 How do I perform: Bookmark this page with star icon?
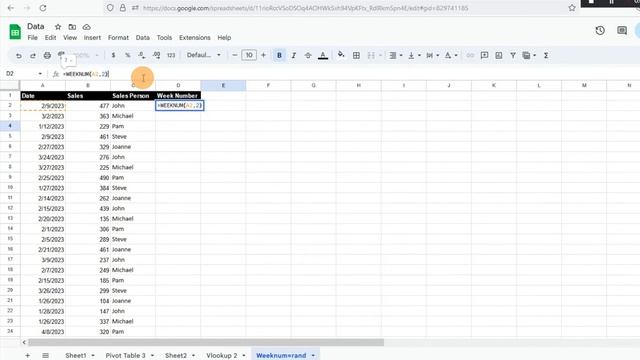[x=572, y=8]
